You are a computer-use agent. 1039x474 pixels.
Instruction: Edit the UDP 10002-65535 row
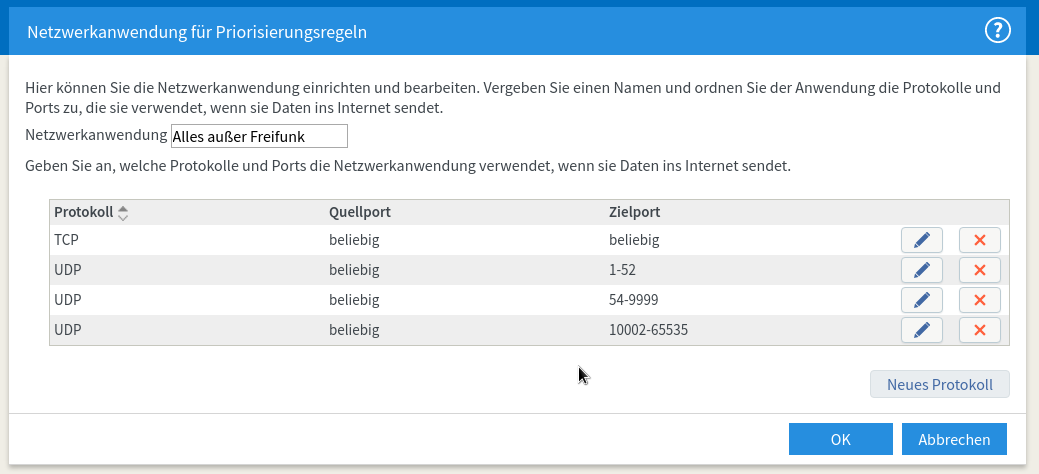[x=922, y=329]
